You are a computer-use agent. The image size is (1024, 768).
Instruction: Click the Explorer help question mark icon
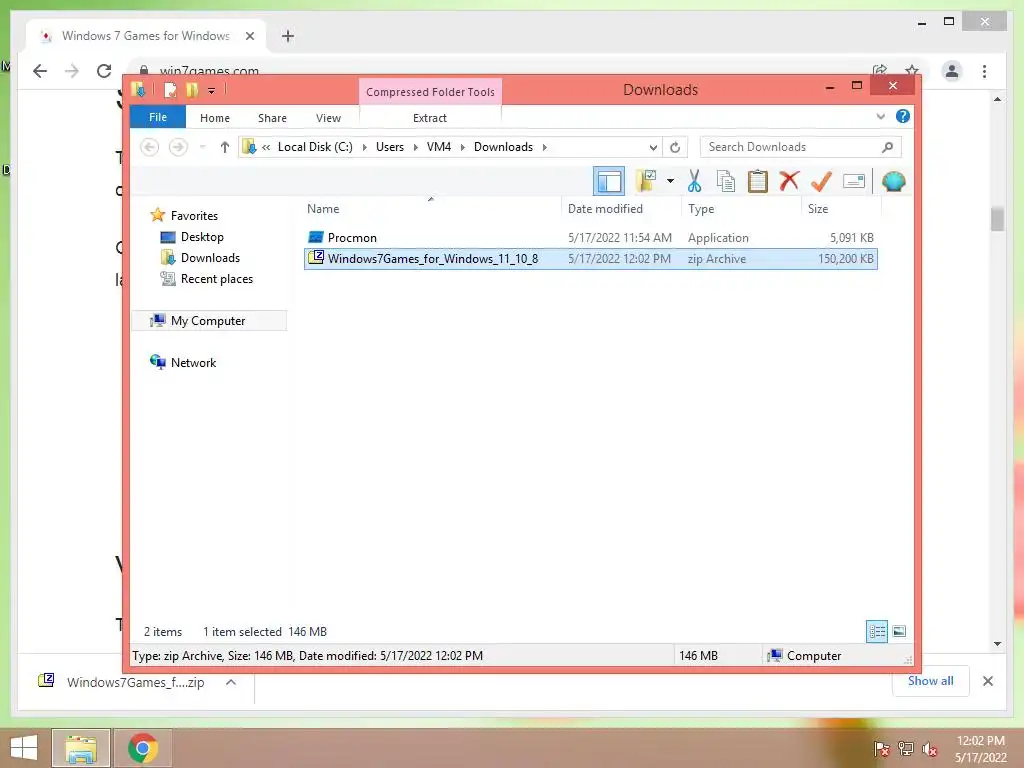click(903, 116)
